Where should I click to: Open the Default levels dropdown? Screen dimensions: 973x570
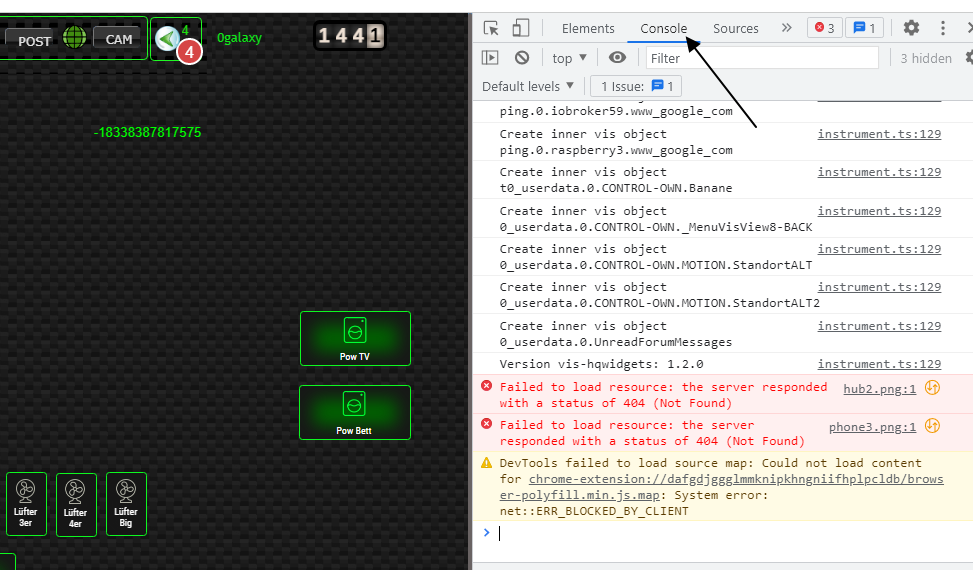[527, 86]
